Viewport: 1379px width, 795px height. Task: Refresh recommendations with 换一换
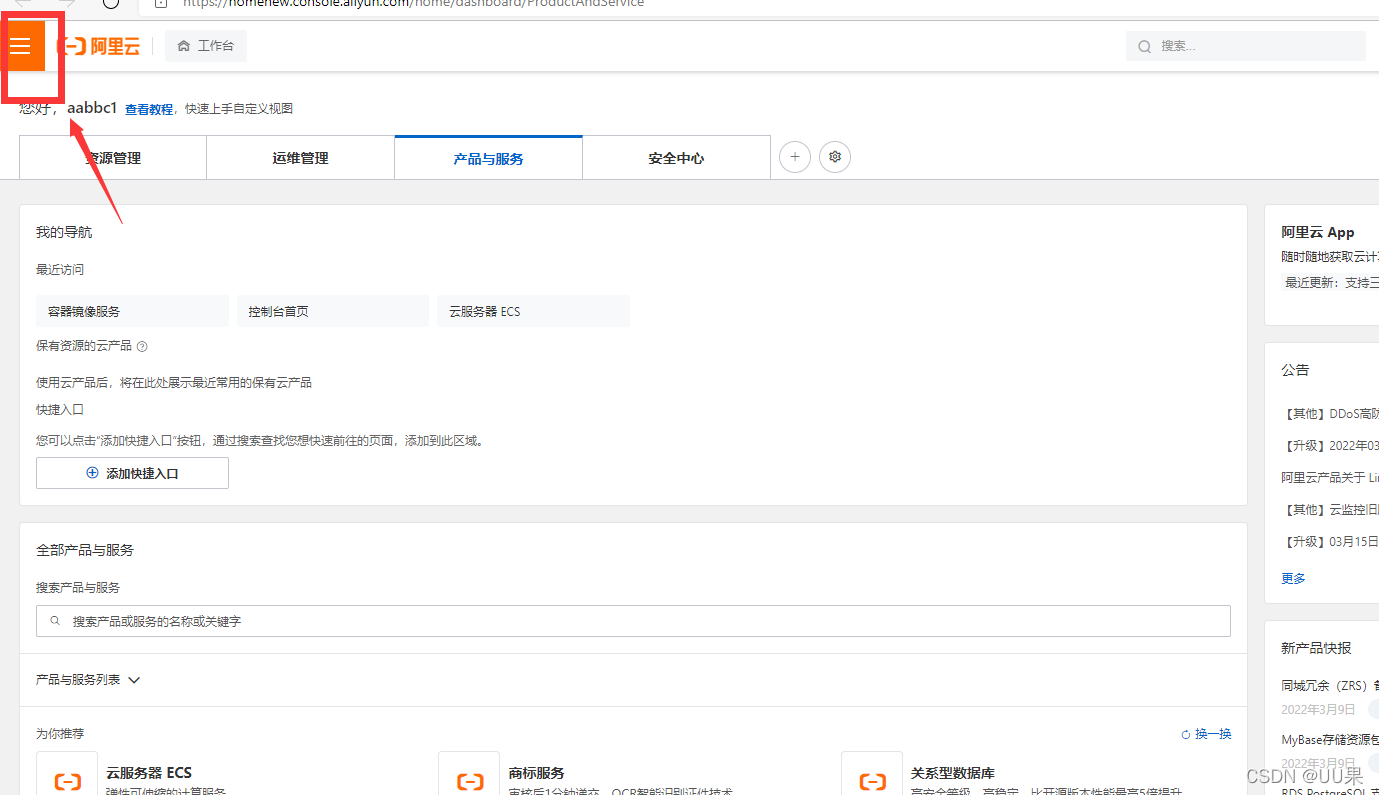pyautogui.click(x=1206, y=734)
